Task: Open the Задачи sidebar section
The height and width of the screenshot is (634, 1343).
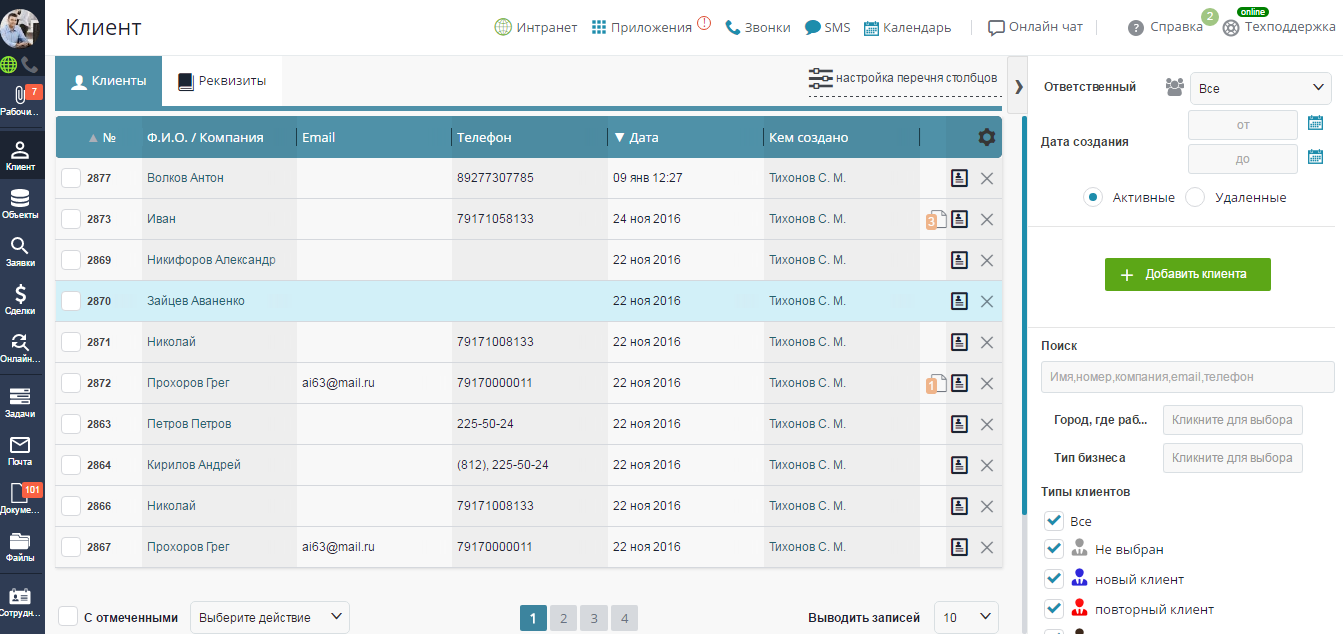Action: 22,403
